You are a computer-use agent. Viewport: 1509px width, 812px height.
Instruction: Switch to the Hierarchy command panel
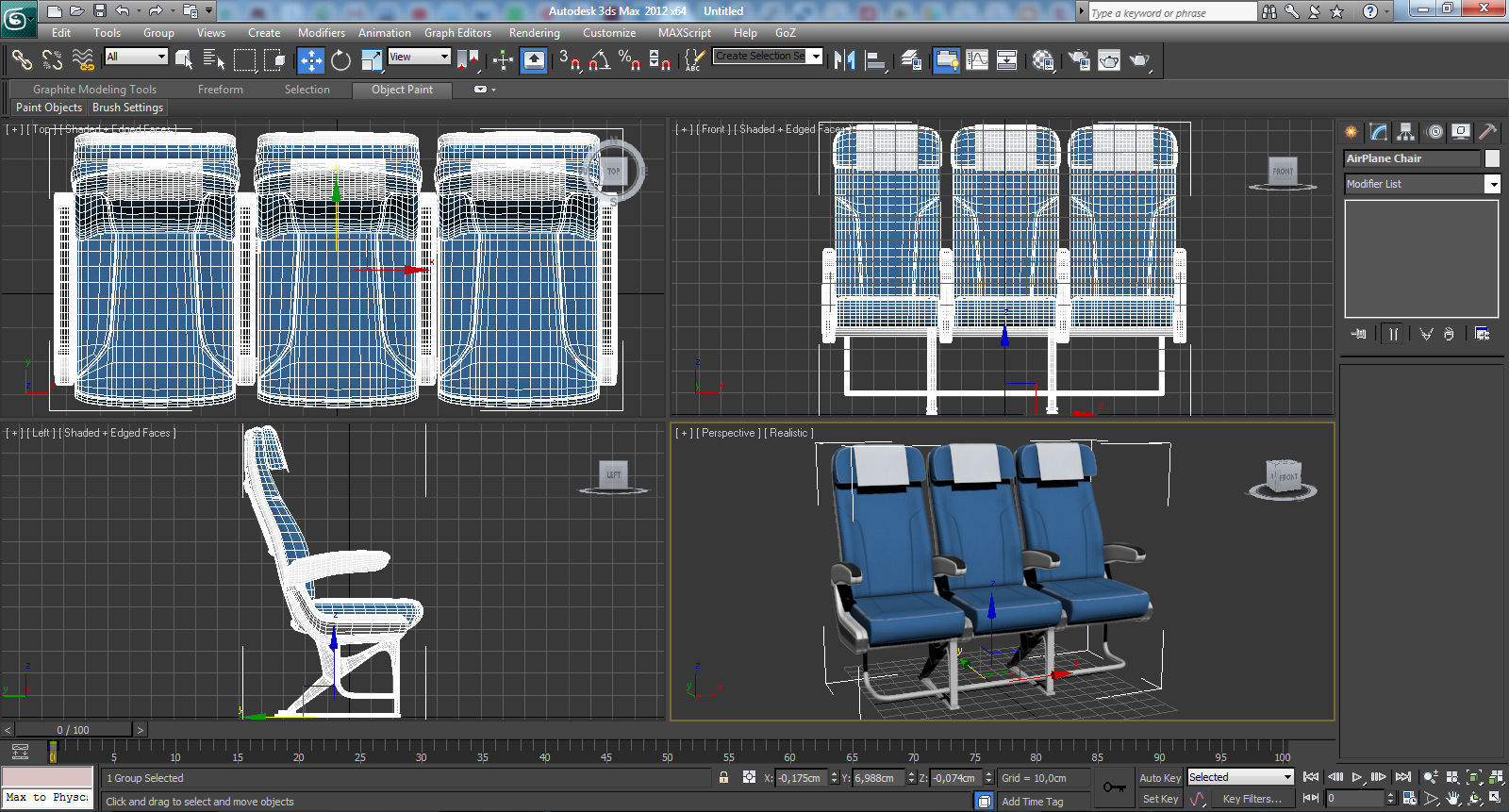pos(1406,132)
